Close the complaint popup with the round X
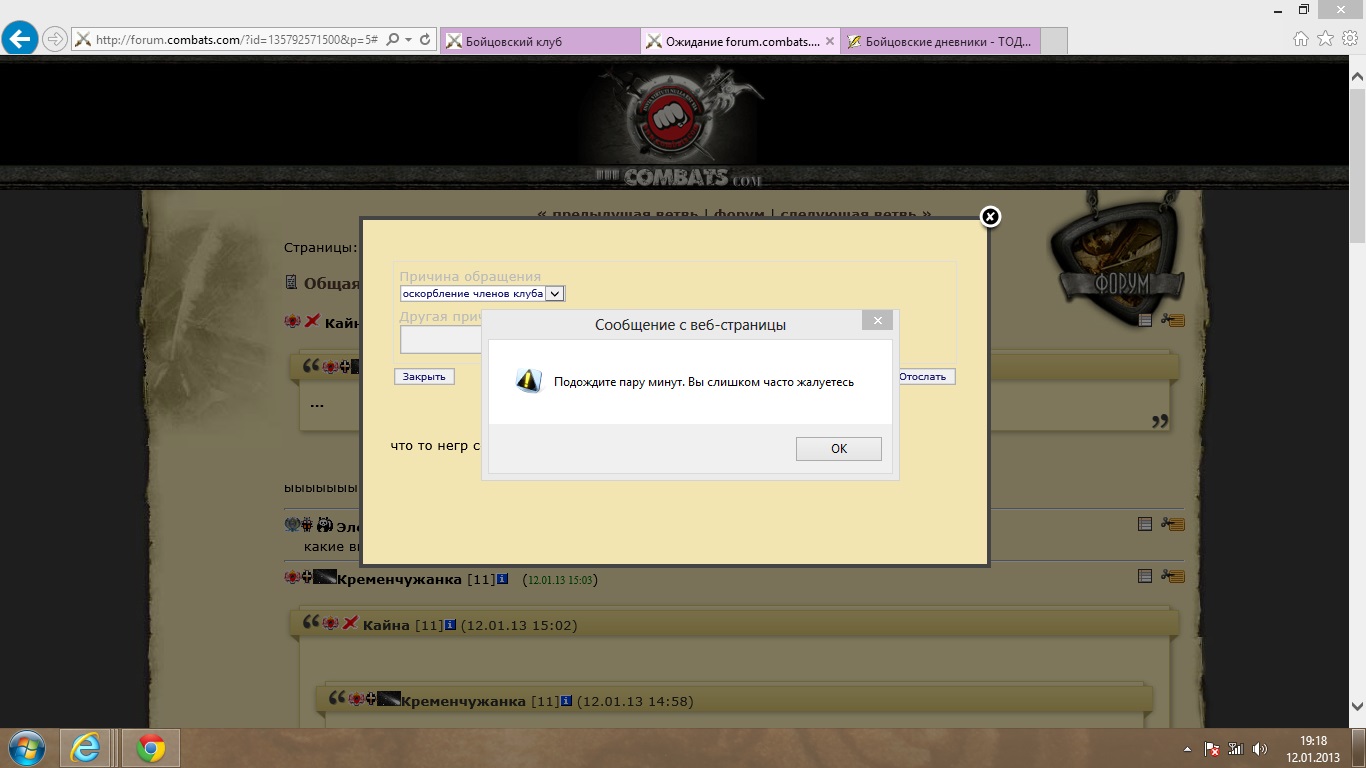Image resolution: width=1366 pixels, height=768 pixels. pos(990,216)
